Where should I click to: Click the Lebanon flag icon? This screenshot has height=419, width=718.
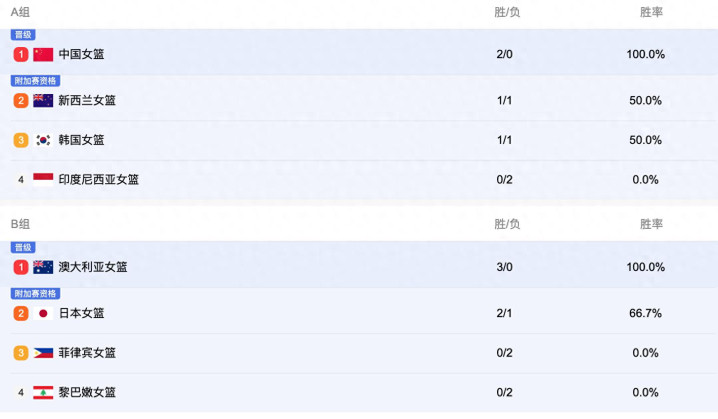coord(43,392)
